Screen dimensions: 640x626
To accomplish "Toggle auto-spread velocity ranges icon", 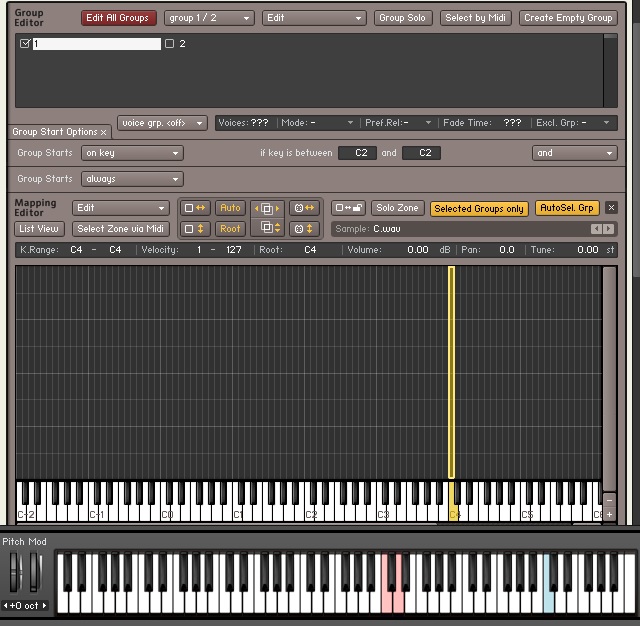I will point(195,229).
